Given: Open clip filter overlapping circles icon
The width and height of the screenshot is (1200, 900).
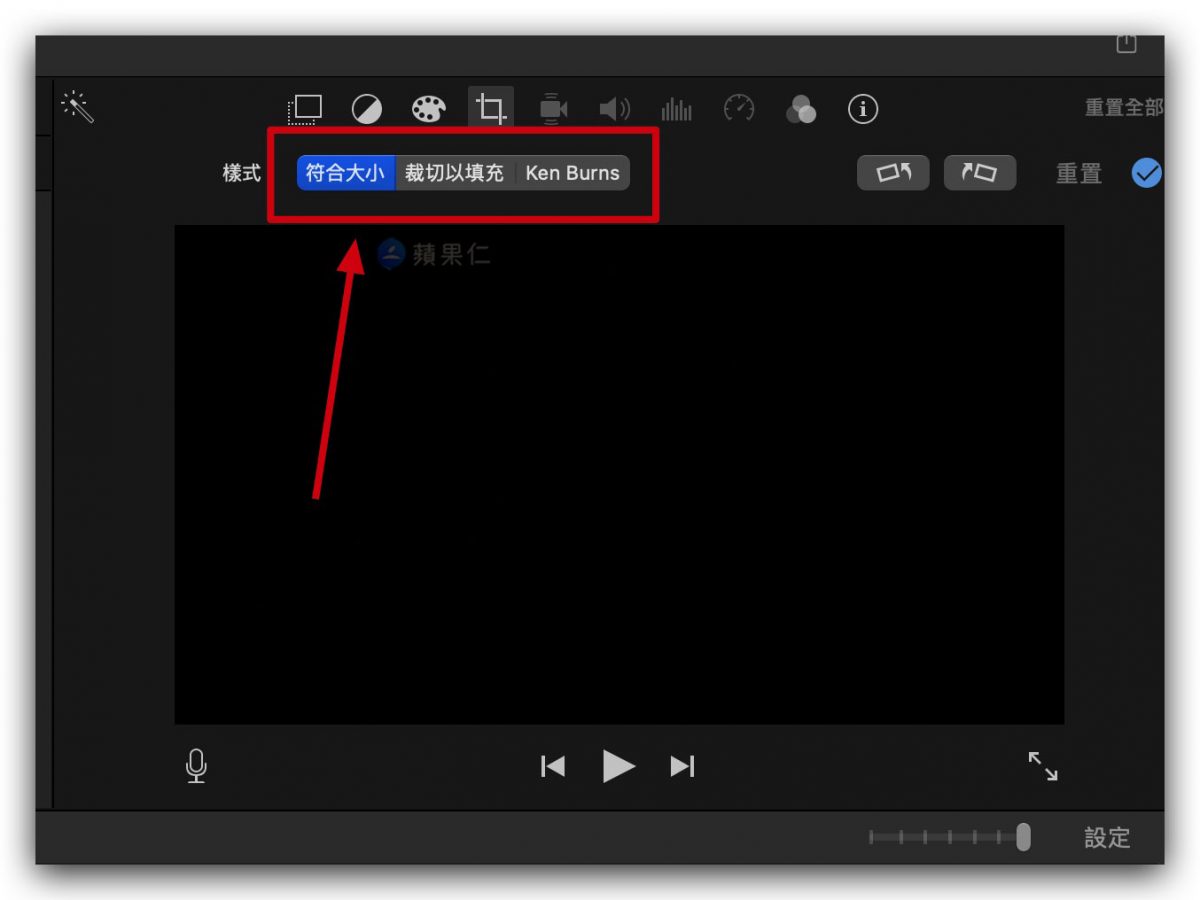Looking at the screenshot, I should click(x=801, y=108).
